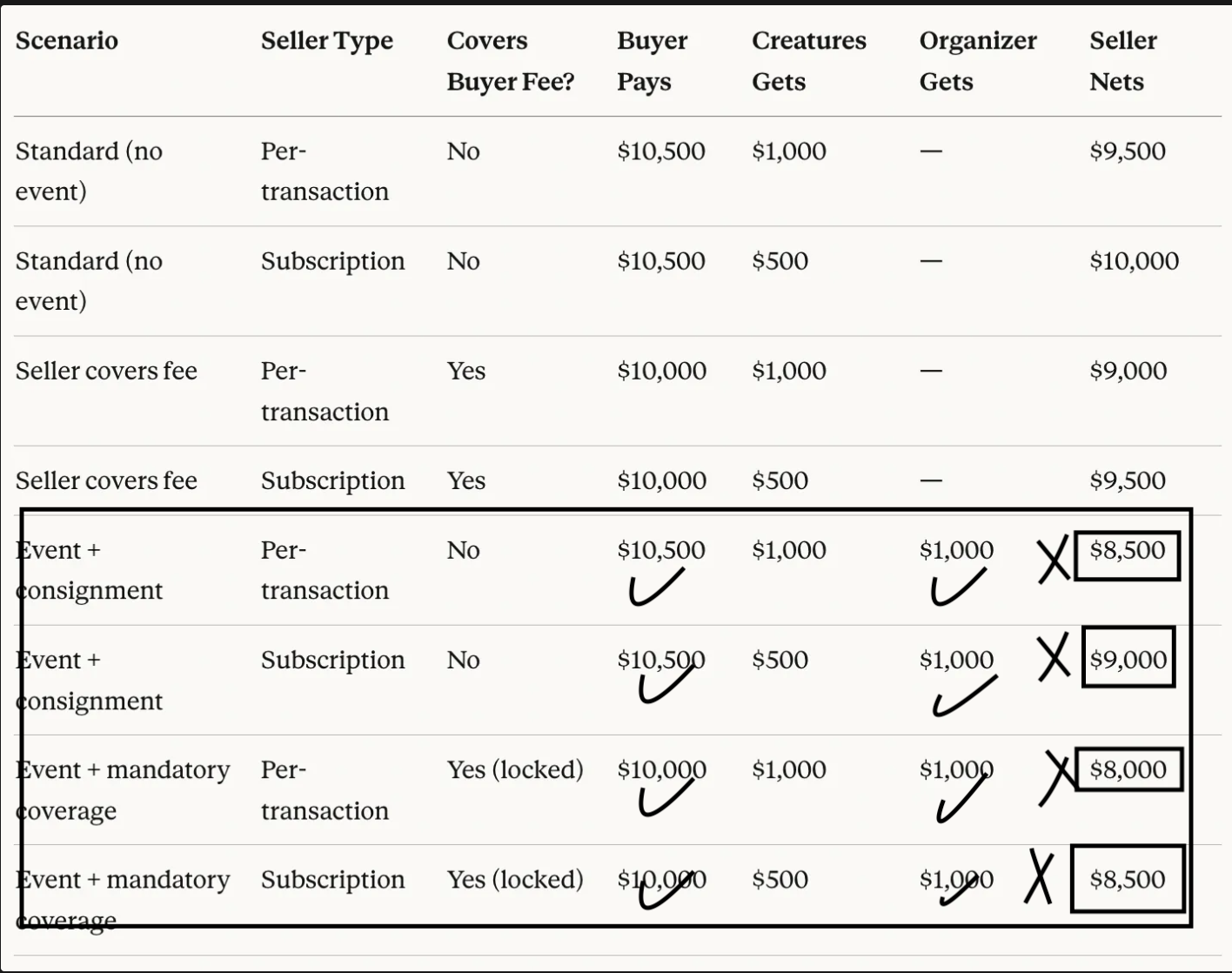The width and height of the screenshot is (1232, 973).
Task: Click the checkmark under the first $10,500 event row
Action: [x=656, y=587]
